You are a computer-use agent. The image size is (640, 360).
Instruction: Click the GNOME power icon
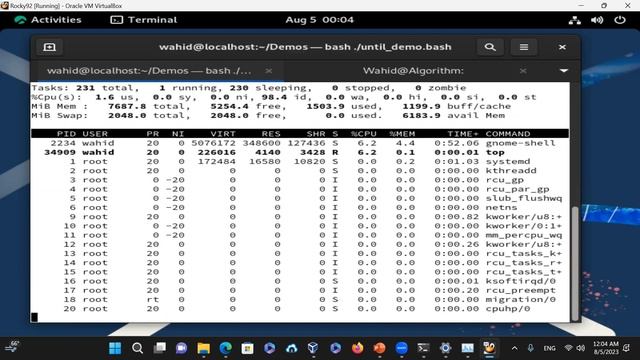[620, 20]
